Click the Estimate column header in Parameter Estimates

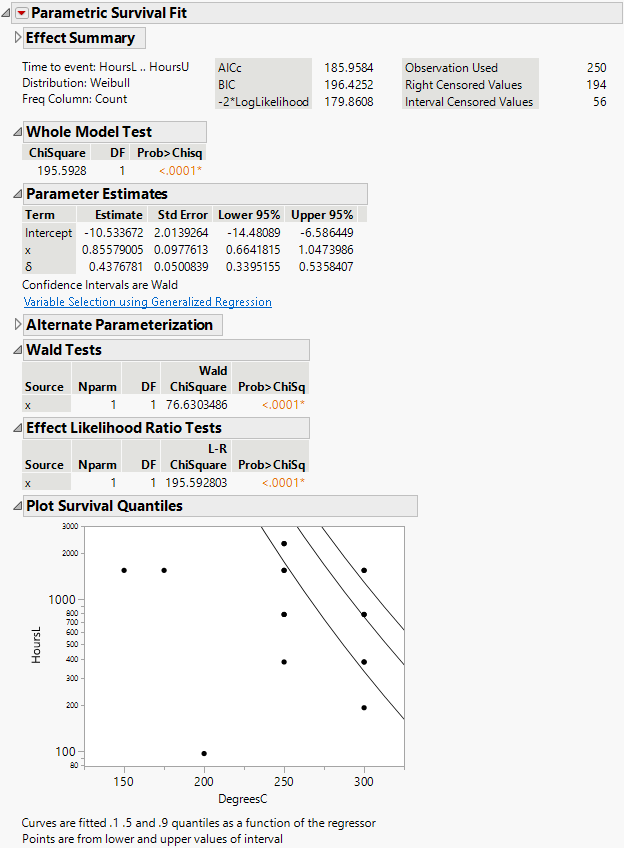(118, 215)
